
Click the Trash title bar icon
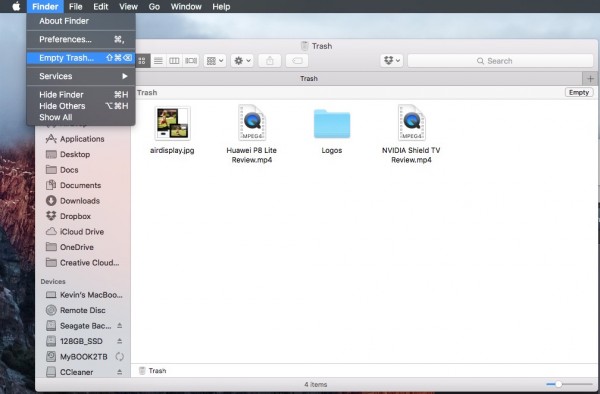304,46
